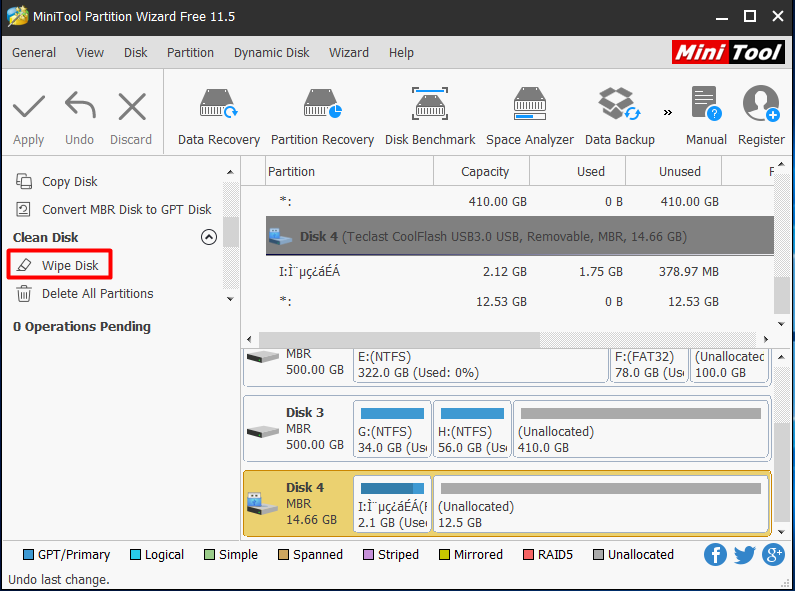Expand toolbar overflow chevron
The height and width of the screenshot is (591, 795).
tap(668, 113)
